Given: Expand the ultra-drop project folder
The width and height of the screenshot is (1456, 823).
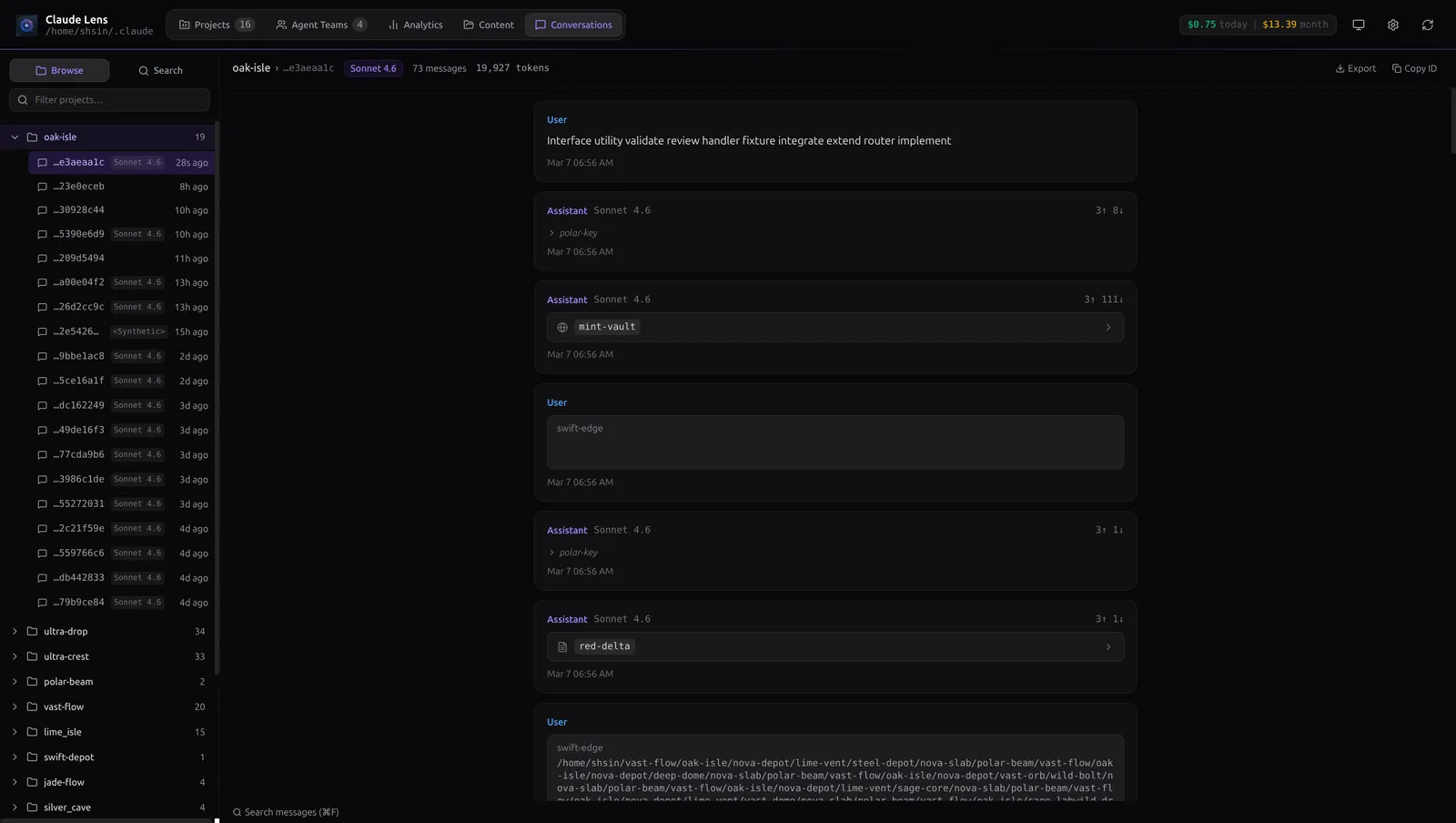Looking at the screenshot, I should pos(15,632).
